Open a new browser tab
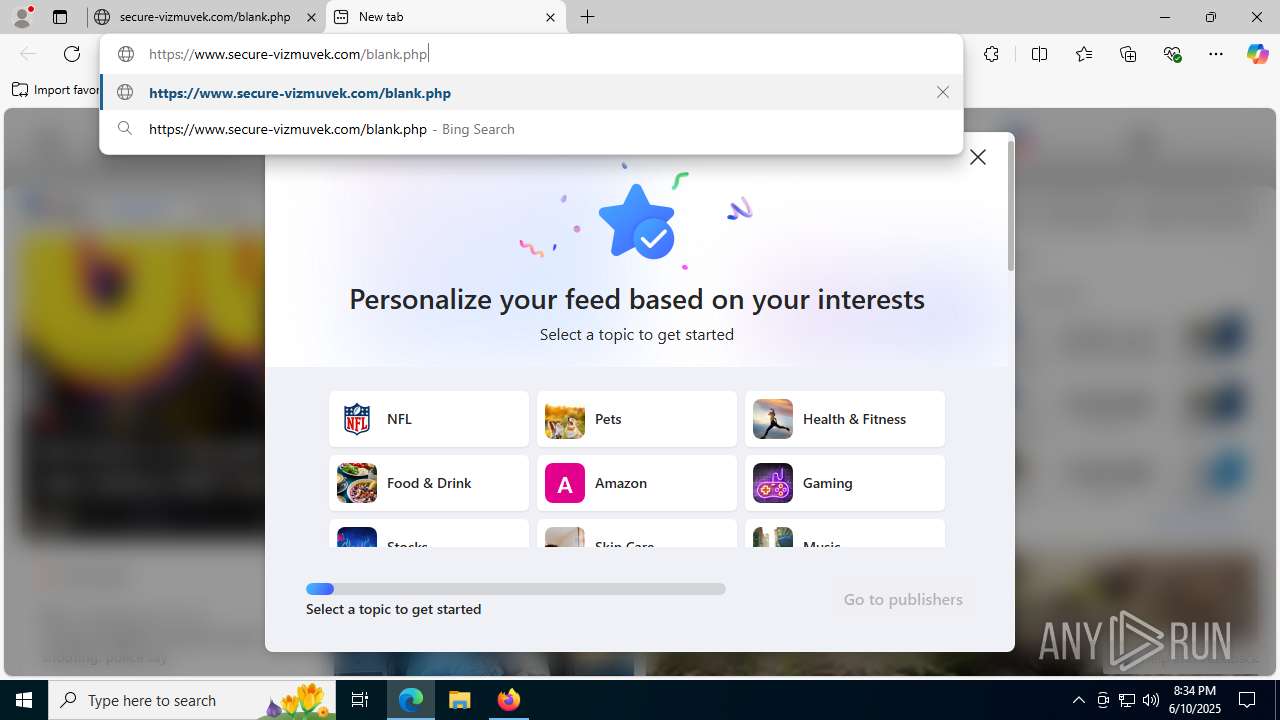This screenshot has width=1280, height=720. pos(588,17)
